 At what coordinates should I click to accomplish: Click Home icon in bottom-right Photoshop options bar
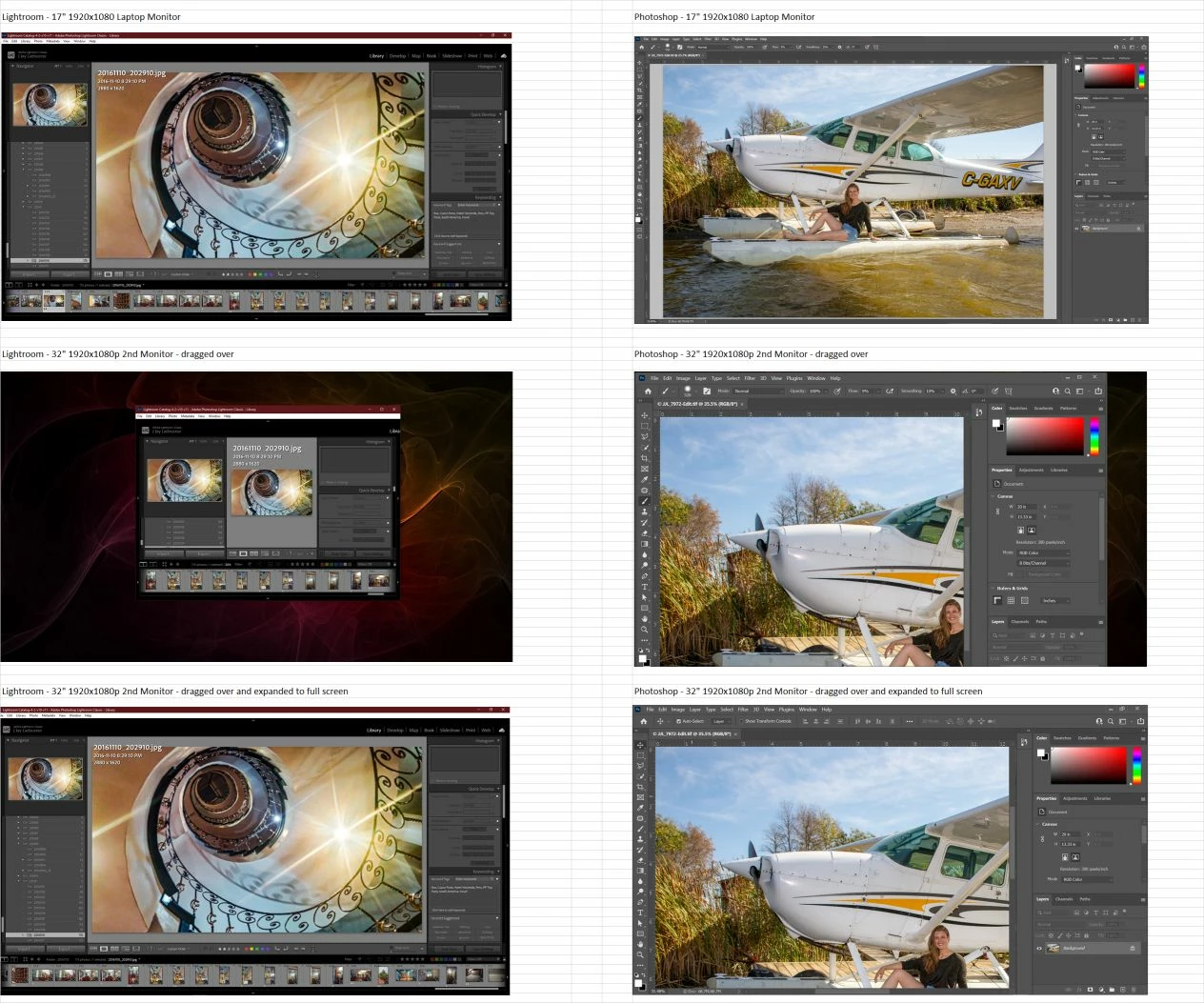point(644,721)
